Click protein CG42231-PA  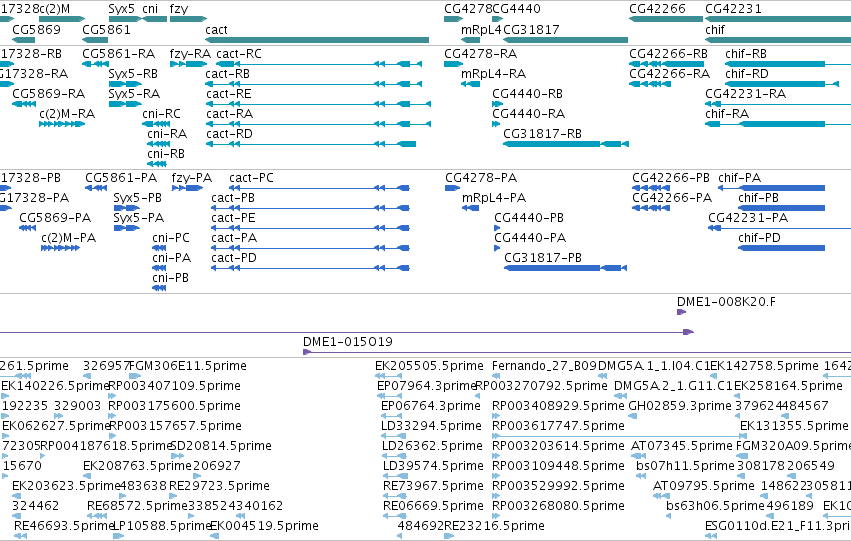(779, 228)
